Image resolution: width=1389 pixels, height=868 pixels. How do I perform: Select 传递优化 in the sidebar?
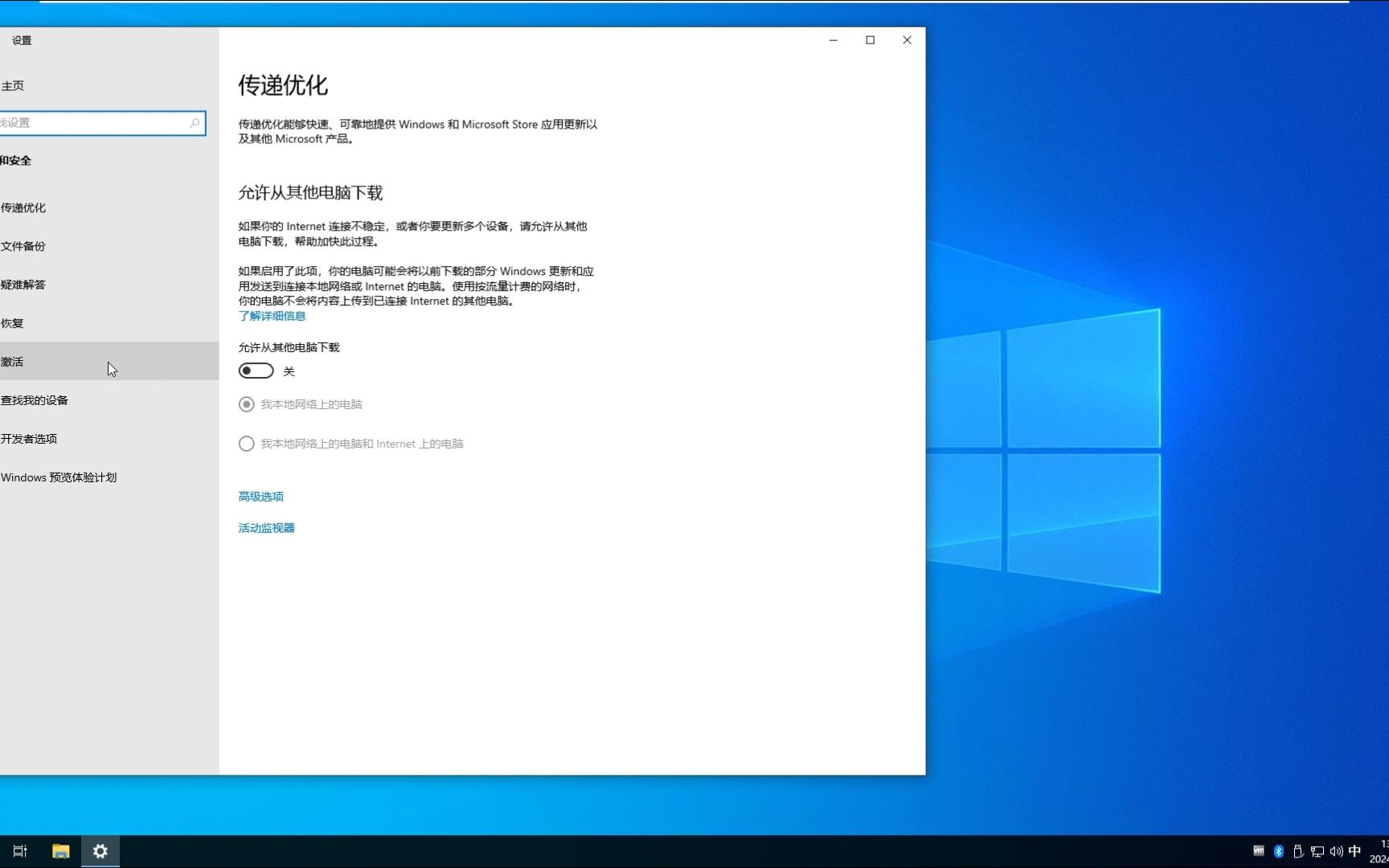[x=109, y=207]
